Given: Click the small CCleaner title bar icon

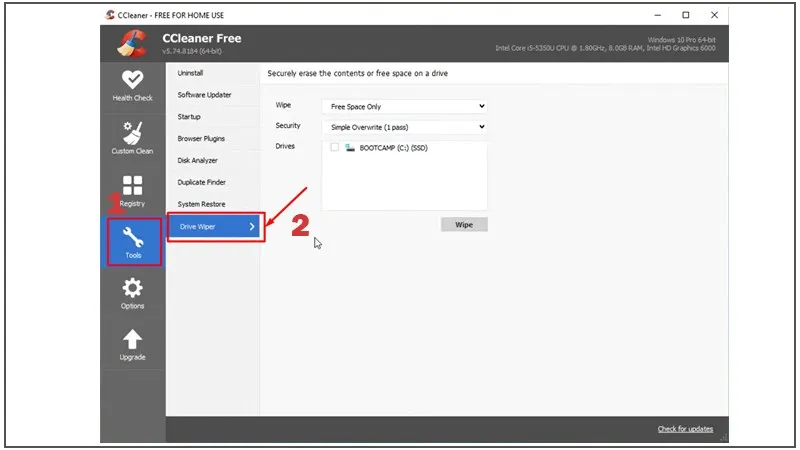Looking at the screenshot, I should pos(110,15).
